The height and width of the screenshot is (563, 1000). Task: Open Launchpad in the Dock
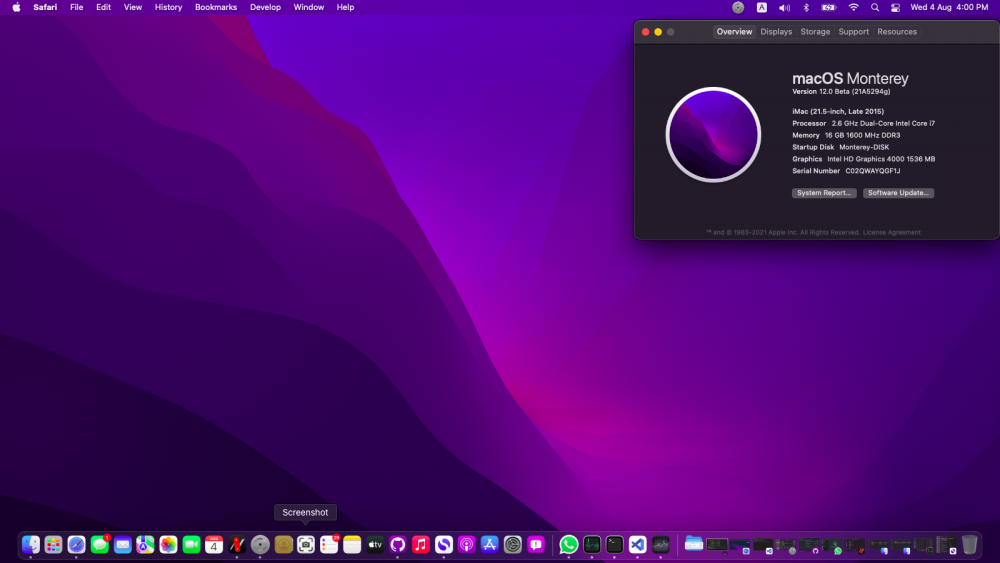[x=54, y=545]
